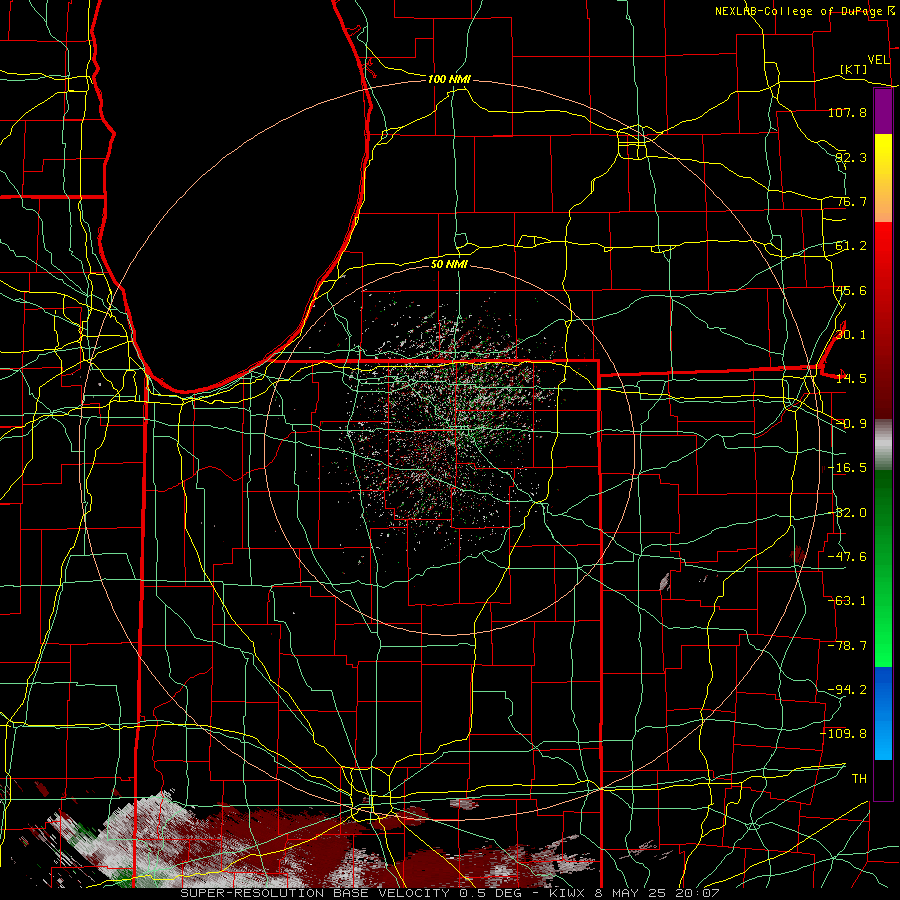Click the SUPER-RESOLUTION BASE VELOCITY caption text
The width and height of the screenshot is (900, 900).
coord(315,893)
